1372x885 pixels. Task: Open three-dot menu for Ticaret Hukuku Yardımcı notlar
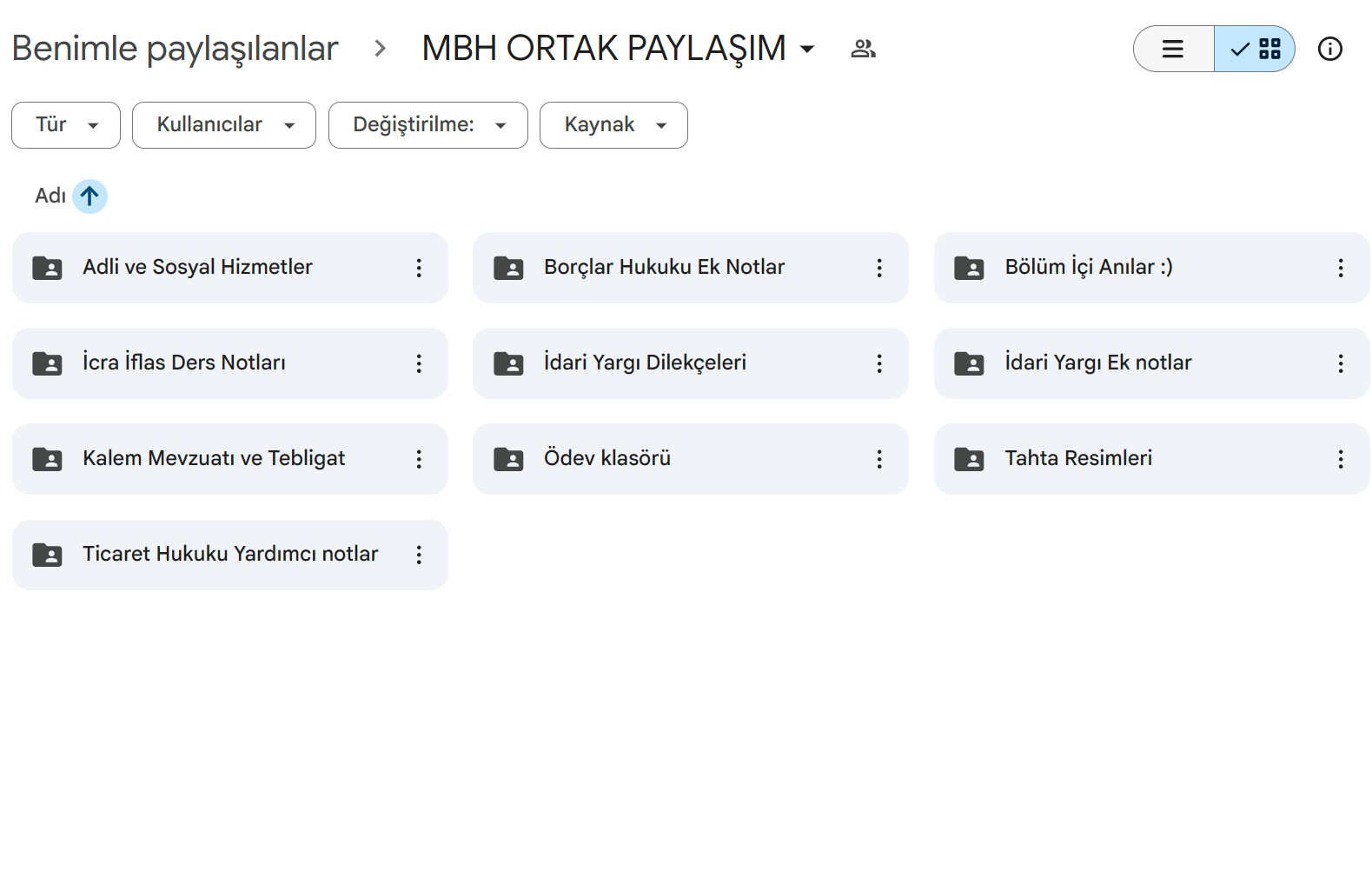coord(419,555)
